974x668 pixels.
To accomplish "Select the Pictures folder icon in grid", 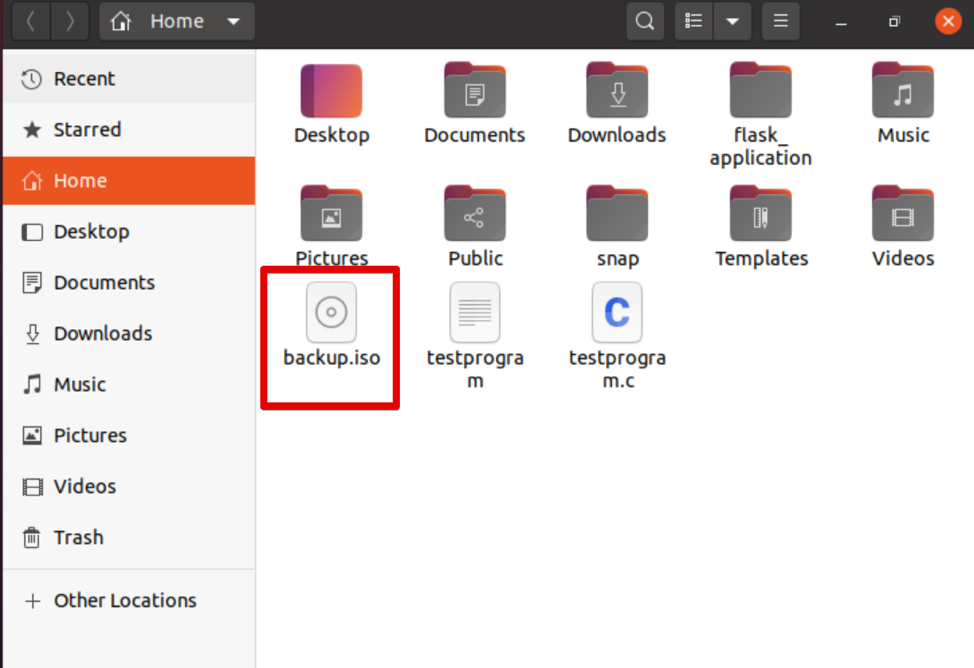I will (331, 213).
